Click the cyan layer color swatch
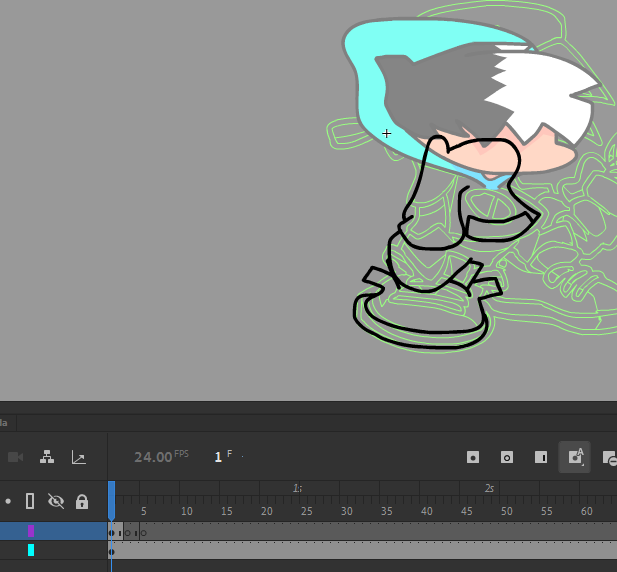The width and height of the screenshot is (617, 572). click(31, 550)
